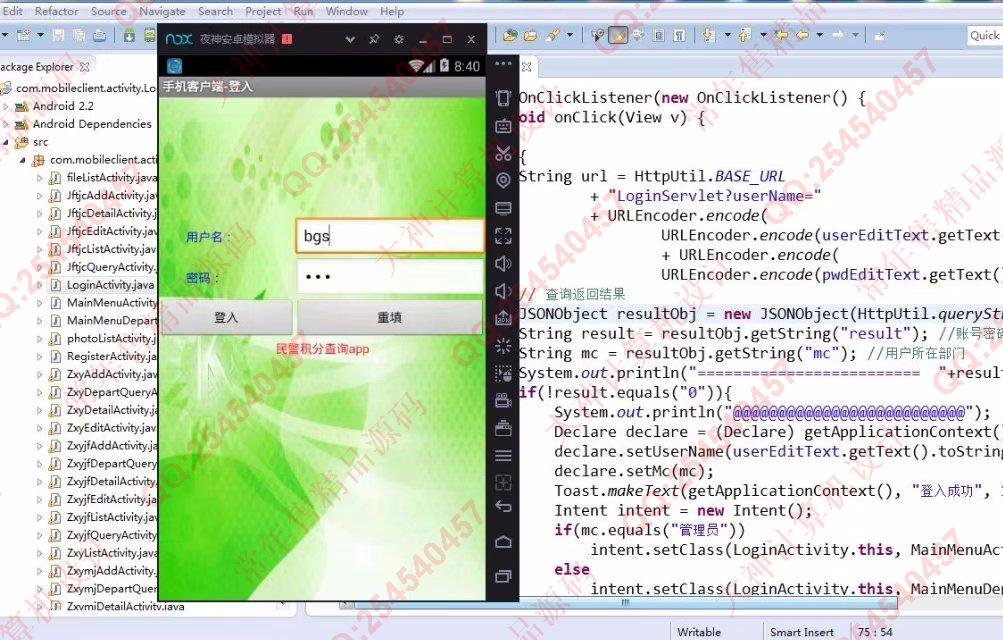Select LoginActivity.java in Package Explorer
The image size is (1003, 640).
point(110,285)
